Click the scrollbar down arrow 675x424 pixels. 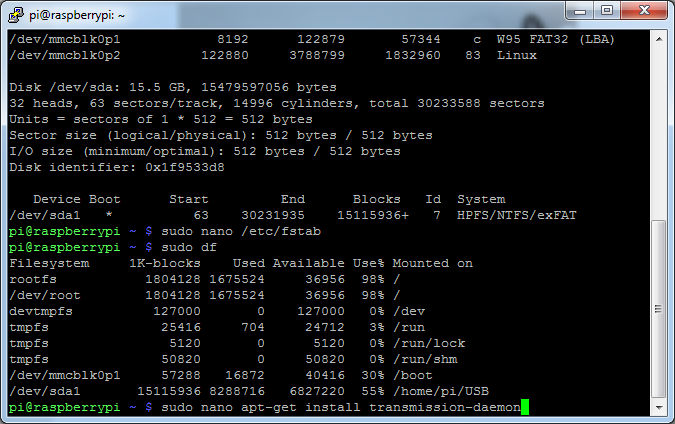click(x=658, y=408)
